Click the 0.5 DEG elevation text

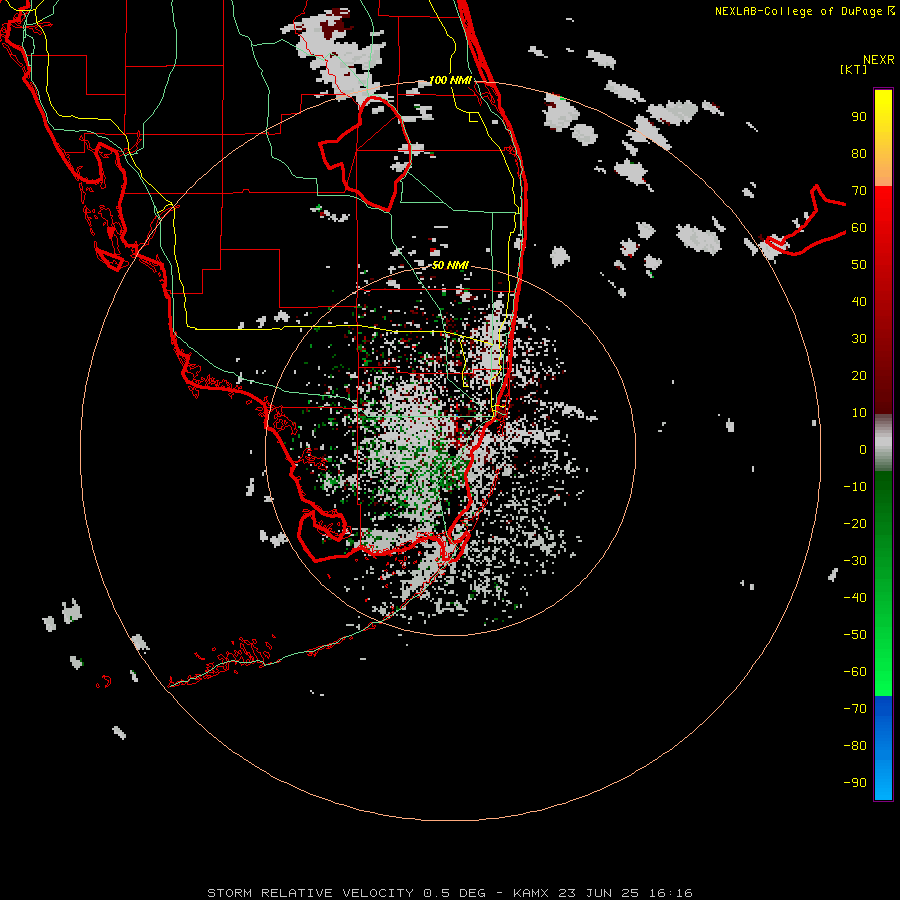point(454,893)
